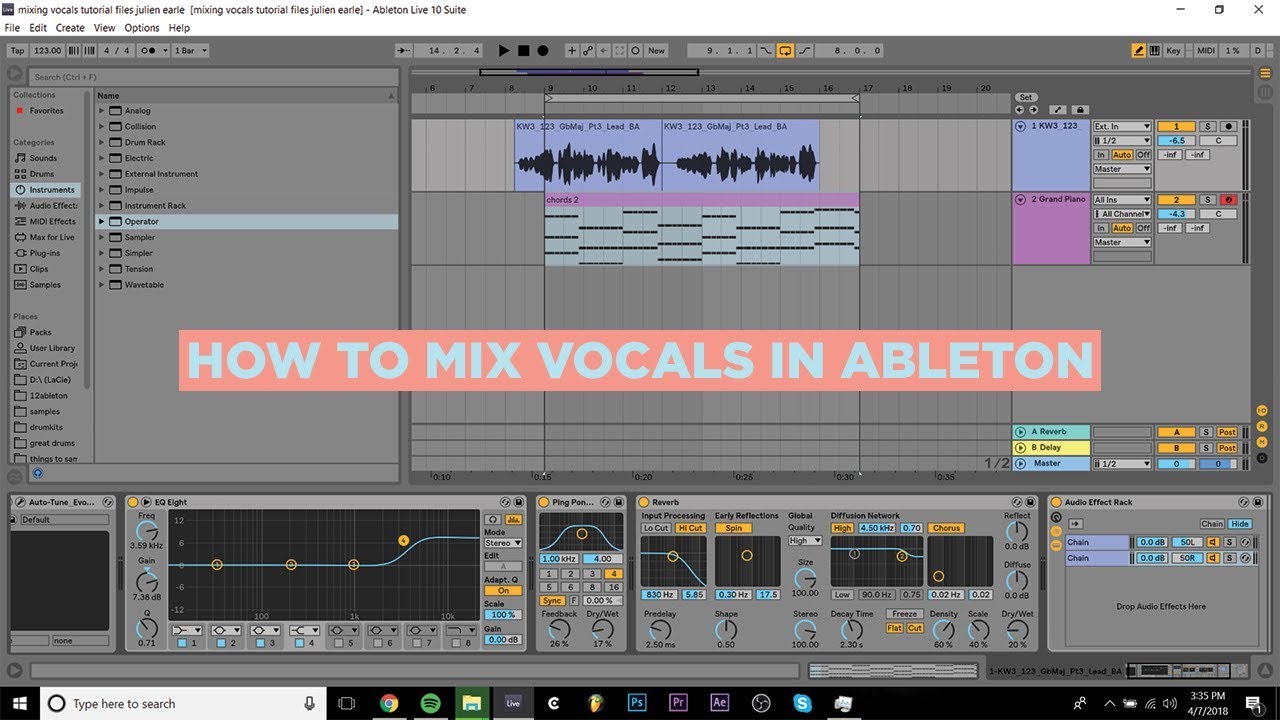Disable the Reverb Chorus switch

[946, 528]
